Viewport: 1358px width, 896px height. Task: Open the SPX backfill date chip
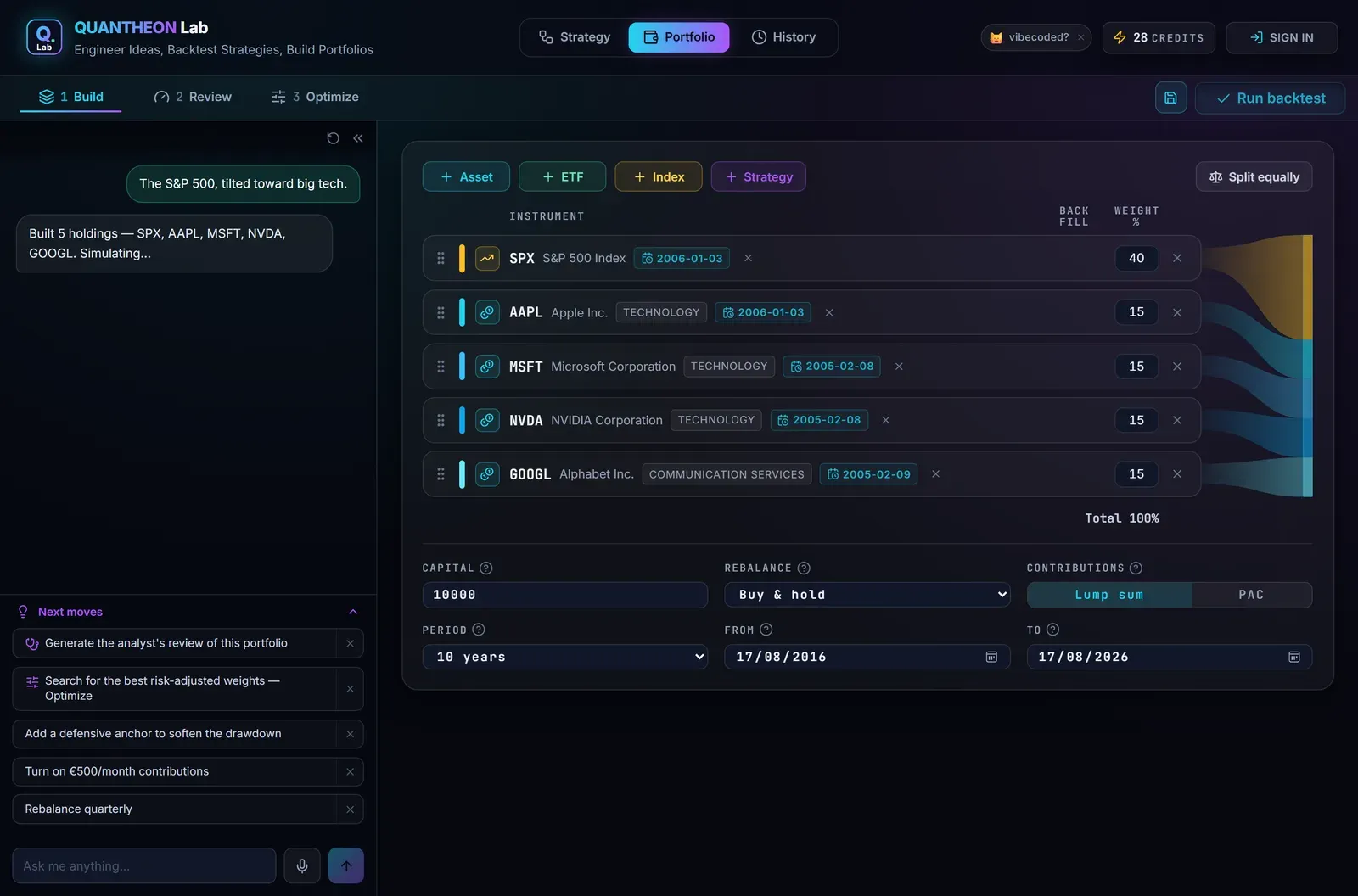[682, 258]
